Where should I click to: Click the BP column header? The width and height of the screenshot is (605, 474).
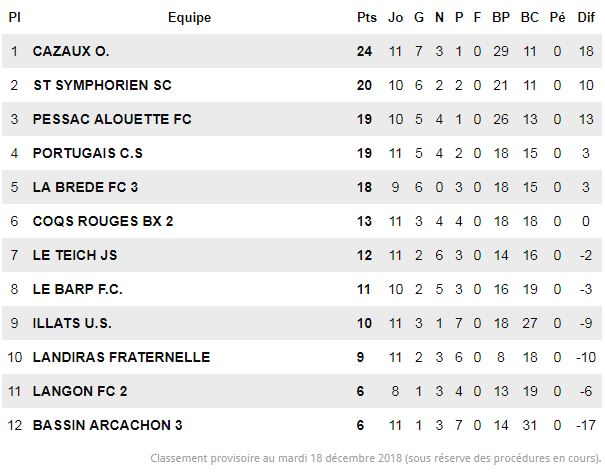pyautogui.click(x=501, y=17)
